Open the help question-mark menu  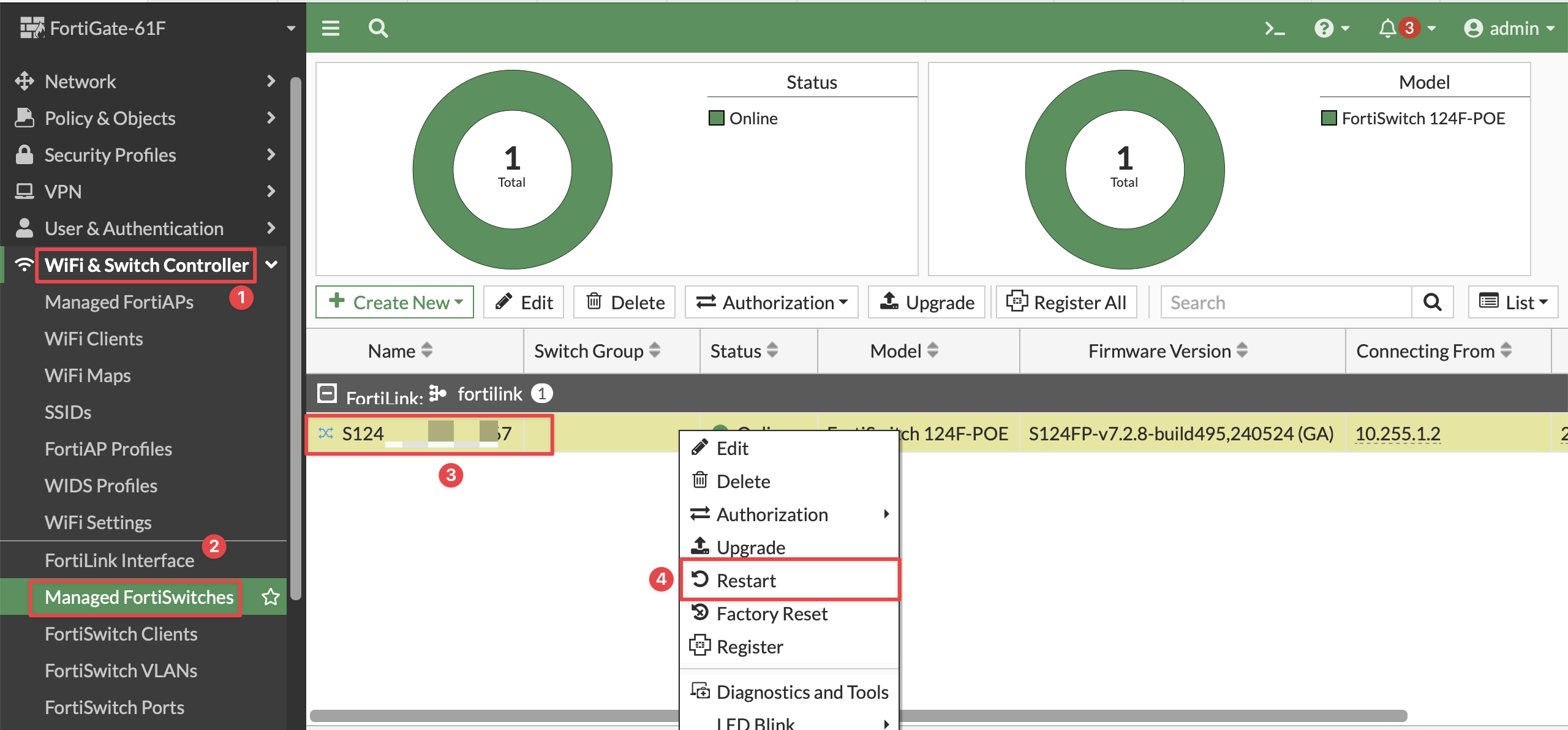coord(1332,28)
